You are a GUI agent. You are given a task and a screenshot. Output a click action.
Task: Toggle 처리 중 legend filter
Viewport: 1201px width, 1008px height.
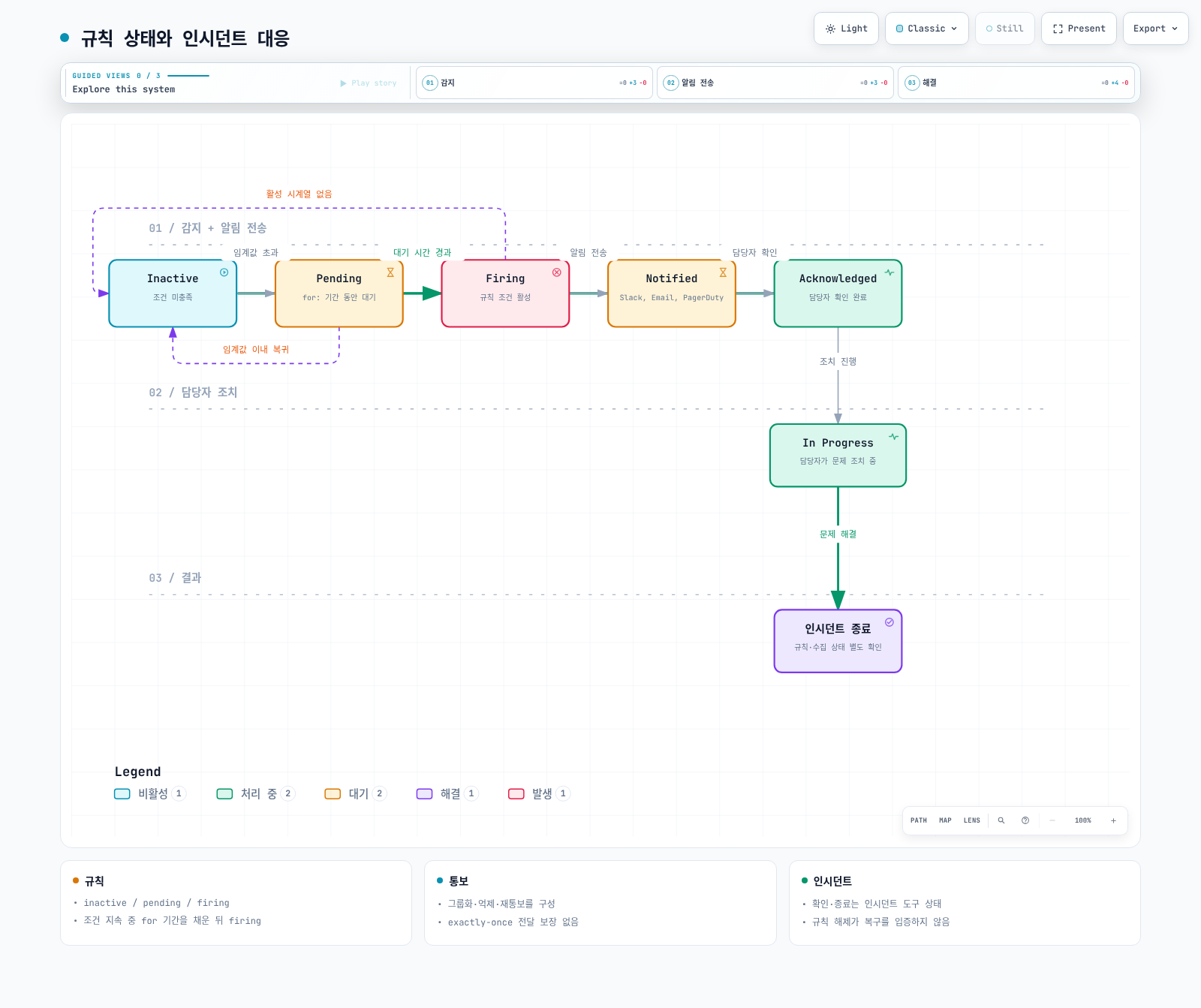coord(255,793)
